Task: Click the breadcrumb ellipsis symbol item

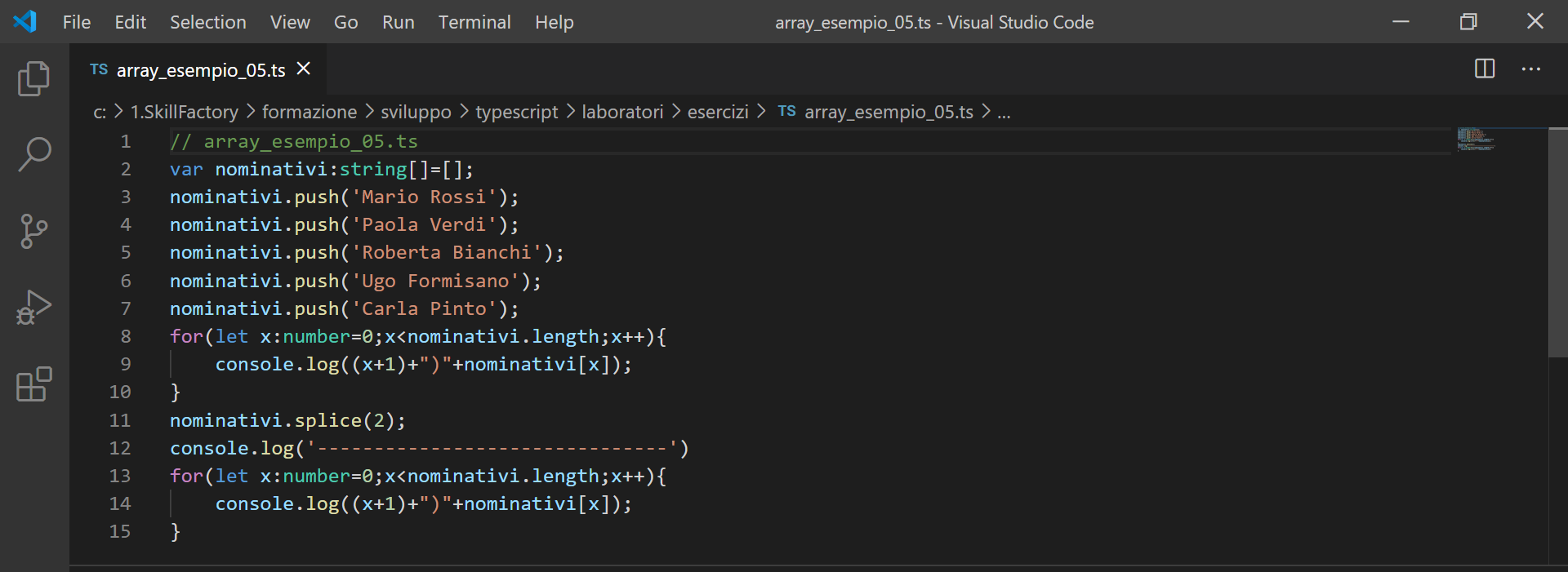Action: (x=1004, y=112)
